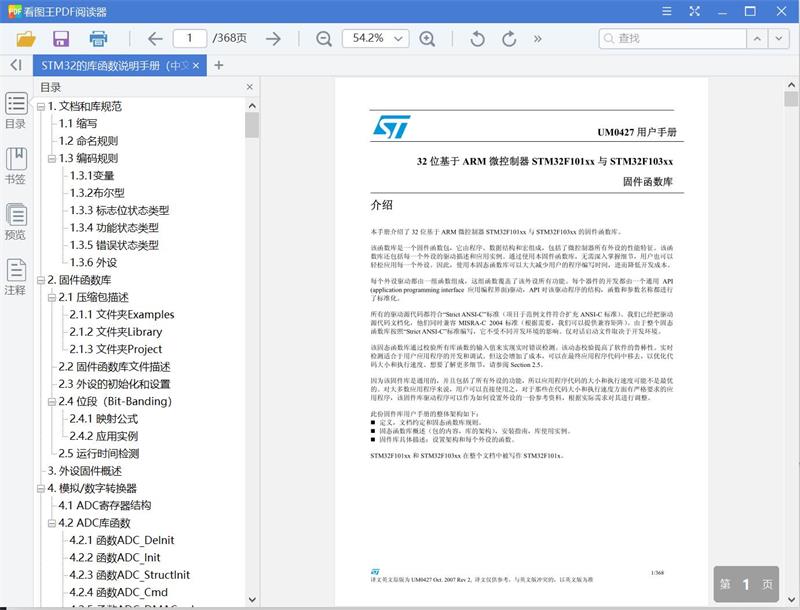Image resolution: width=800 pixels, height=610 pixels.
Task: Open the 预览 thumbnail preview panel
Action: (16, 222)
